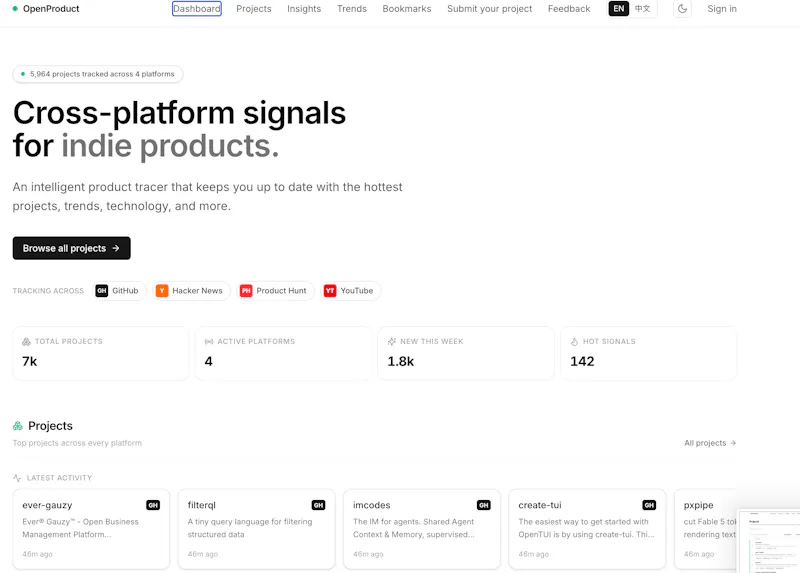Click the Browse all projects button
This screenshot has width=800, height=573.
coord(71,248)
